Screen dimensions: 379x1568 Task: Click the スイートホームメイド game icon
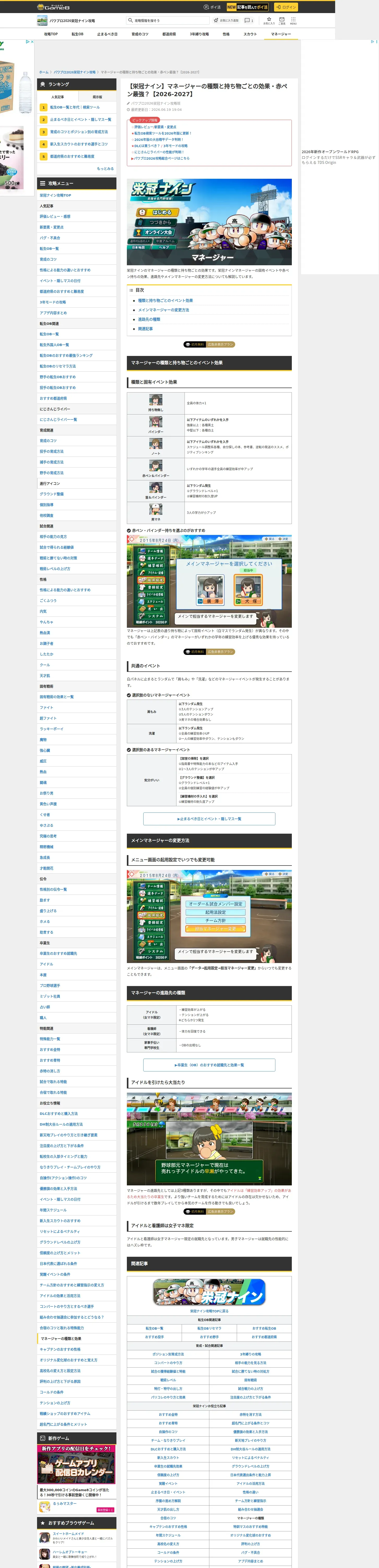pos(44,1538)
